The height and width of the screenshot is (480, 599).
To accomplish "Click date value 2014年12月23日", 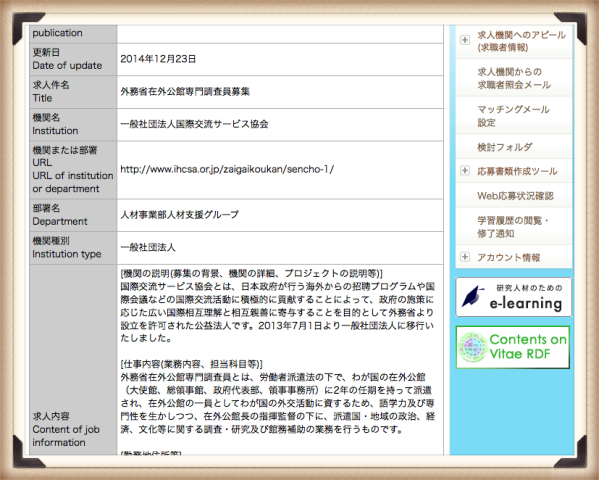I will (x=158, y=59).
